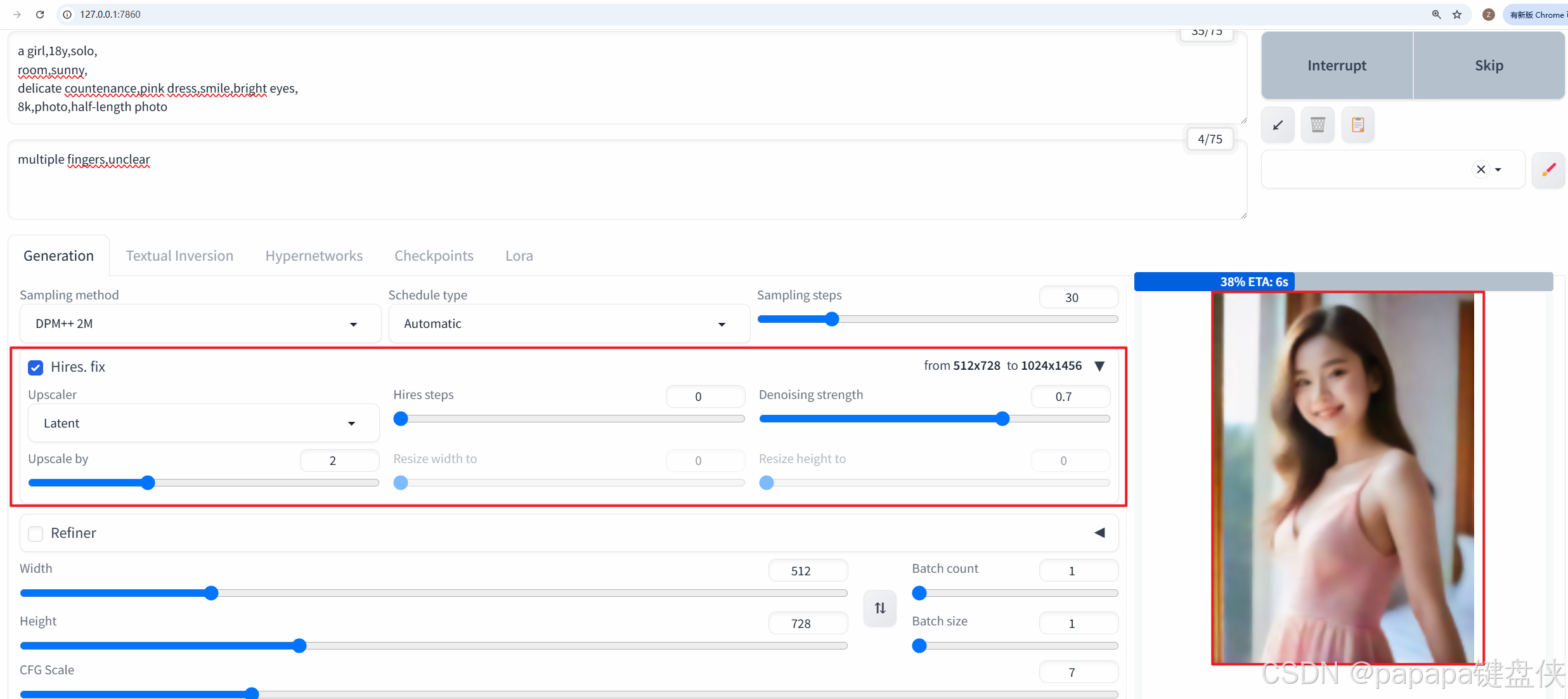
Task: Expand the Refiner section arrow
Action: (x=1099, y=533)
